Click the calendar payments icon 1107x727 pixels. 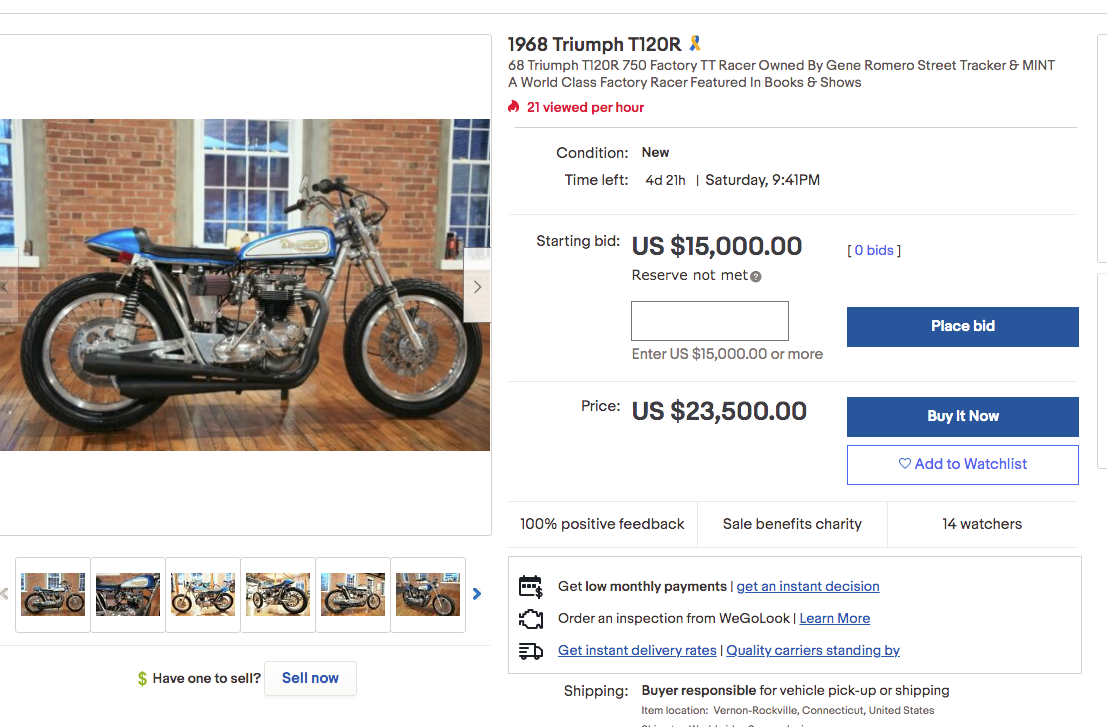click(531, 586)
